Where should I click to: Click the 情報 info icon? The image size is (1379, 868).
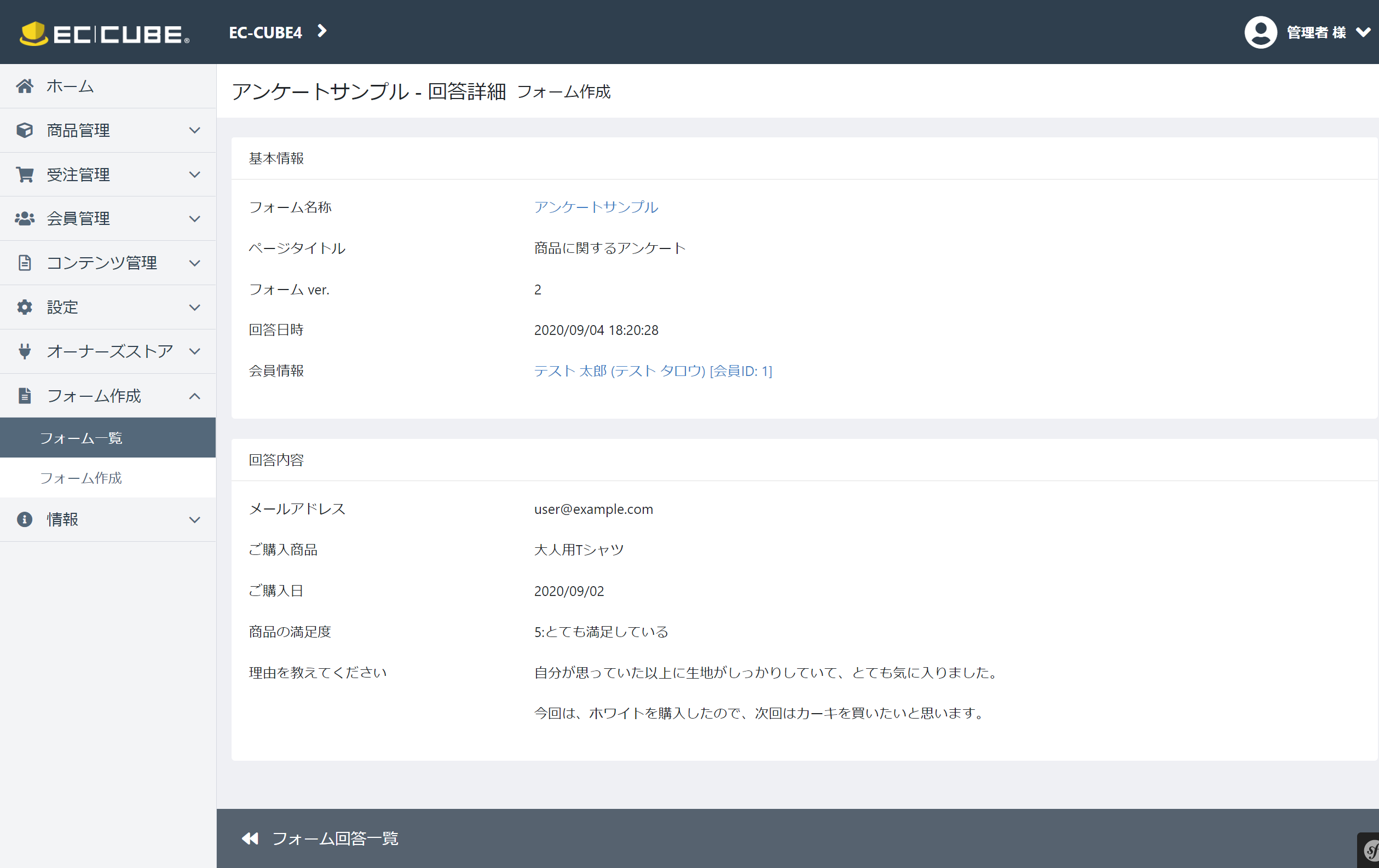pos(25,519)
